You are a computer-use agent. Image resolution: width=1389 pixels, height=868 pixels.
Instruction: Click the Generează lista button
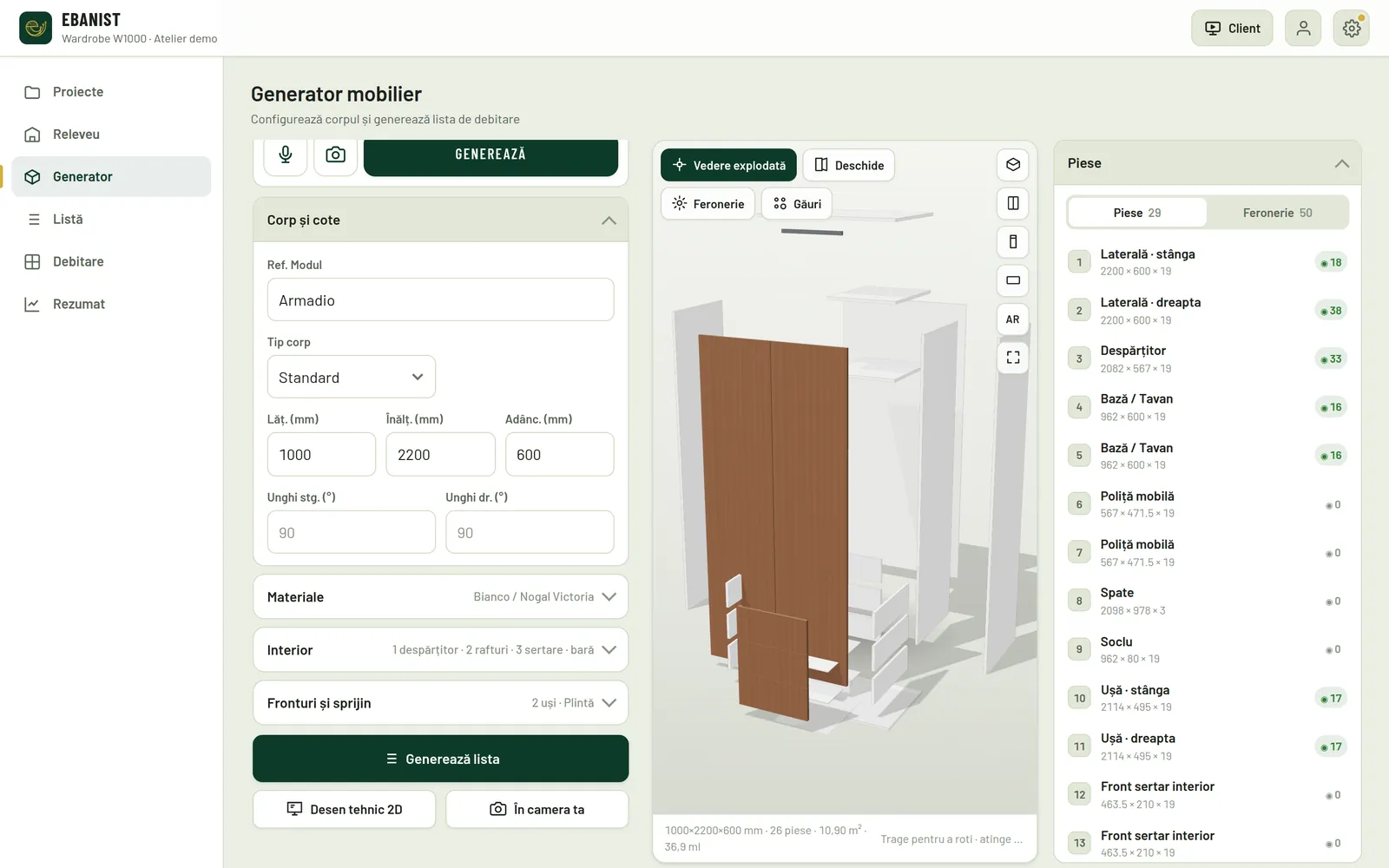point(440,759)
